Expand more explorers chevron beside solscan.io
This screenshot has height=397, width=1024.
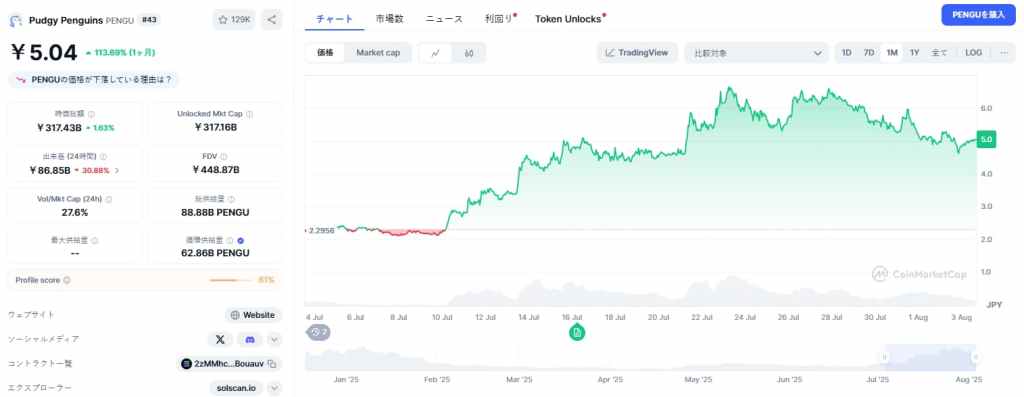(x=274, y=388)
